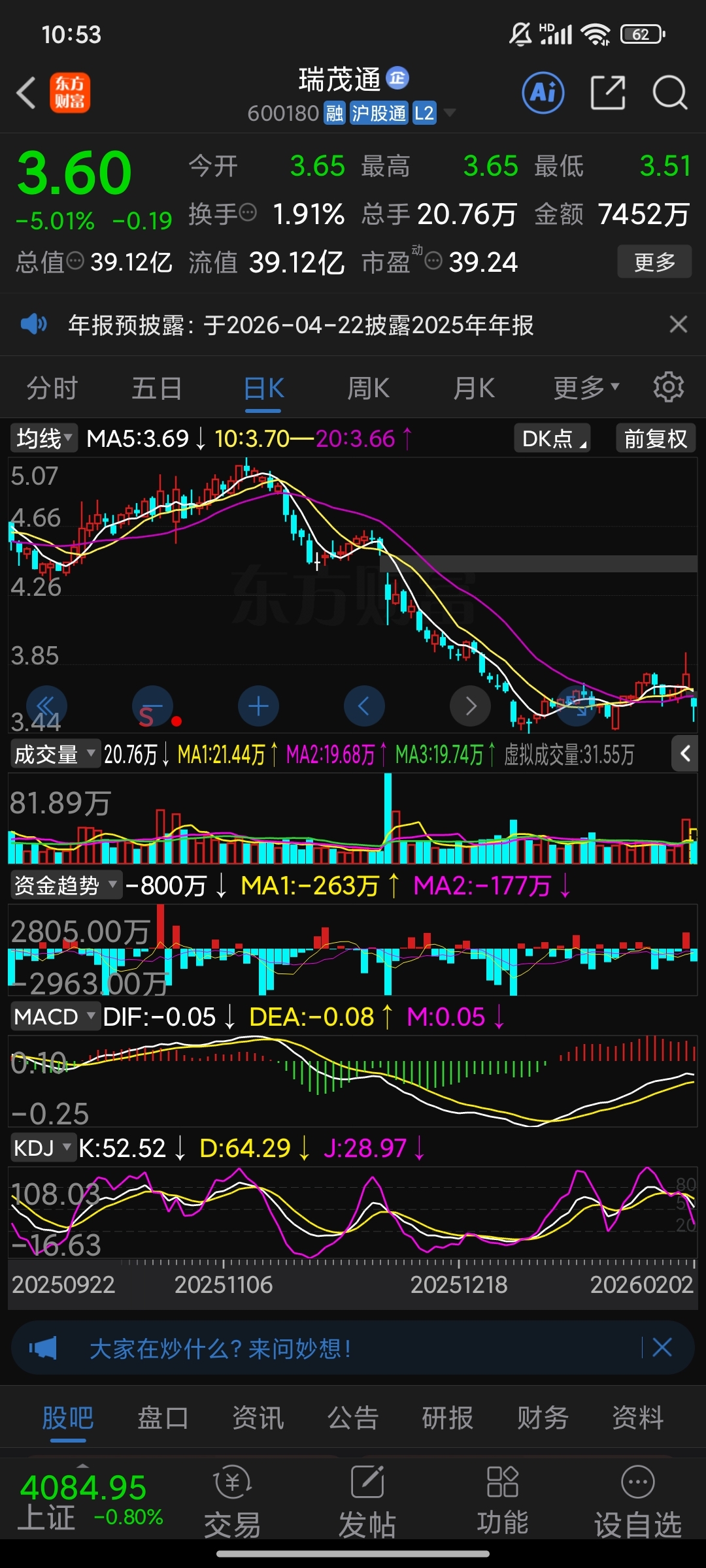Screen dimensions: 706x1568
Task: Open the 资讯 section tab
Action: [258, 1418]
